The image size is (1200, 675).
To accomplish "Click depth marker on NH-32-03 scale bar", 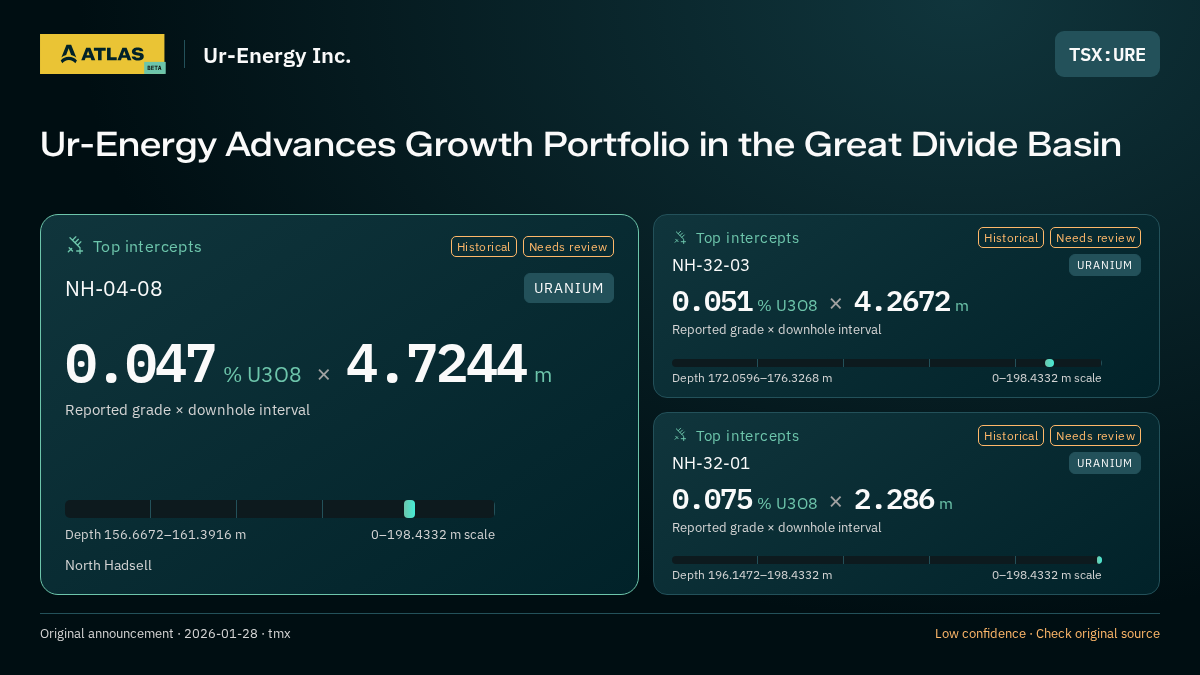I will [1049, 363].
